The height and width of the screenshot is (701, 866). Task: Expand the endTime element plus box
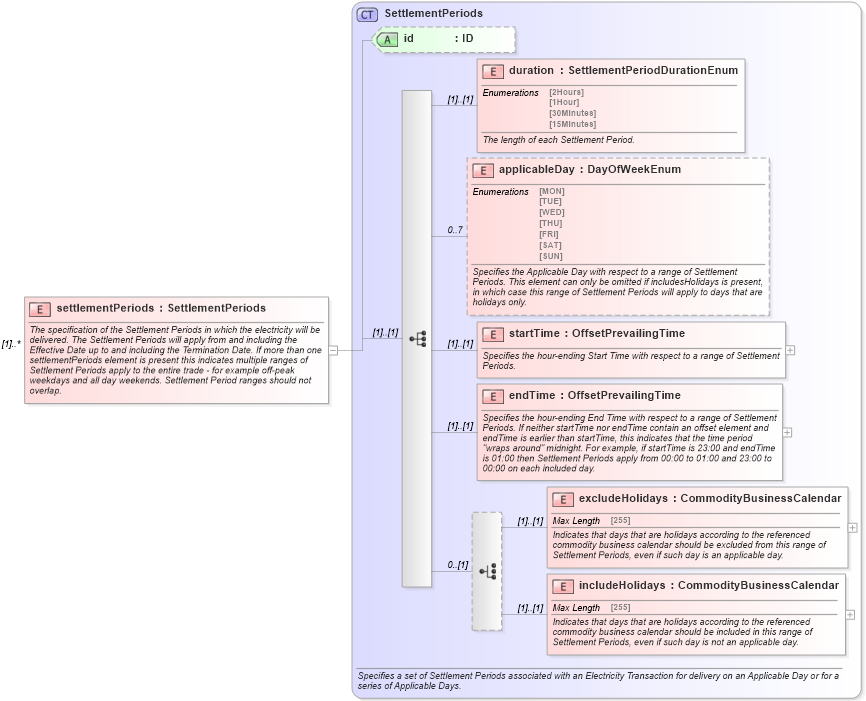click(787, 433)
